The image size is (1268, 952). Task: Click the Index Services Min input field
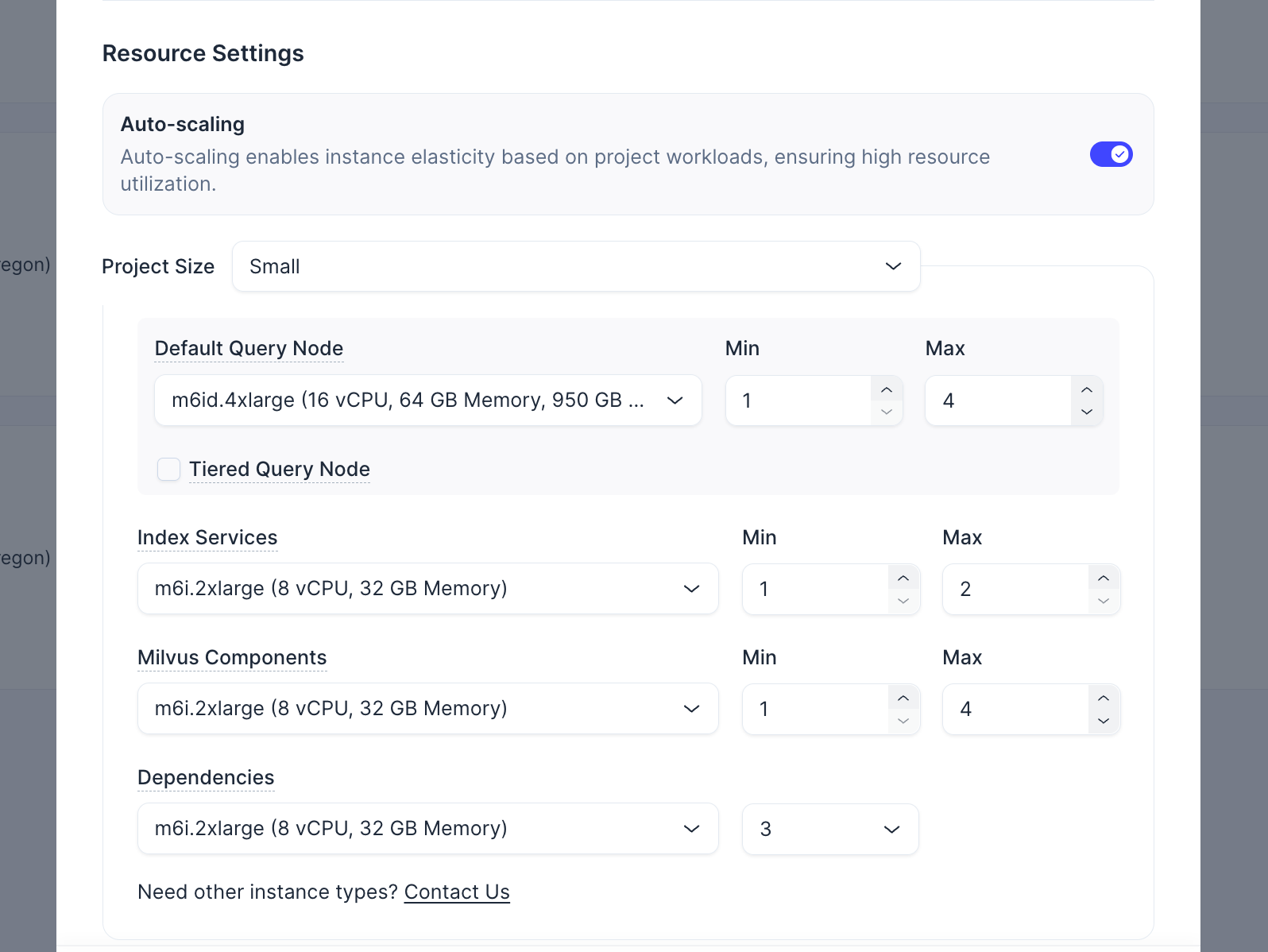point(814,589)
